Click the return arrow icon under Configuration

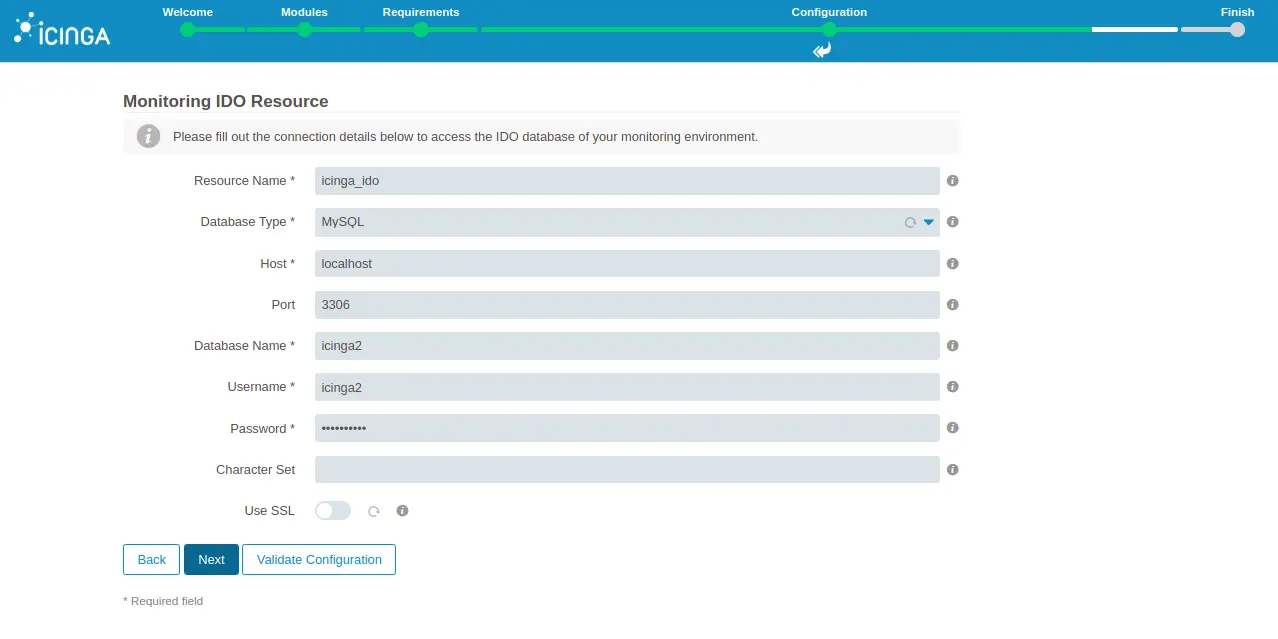point(822,50)
